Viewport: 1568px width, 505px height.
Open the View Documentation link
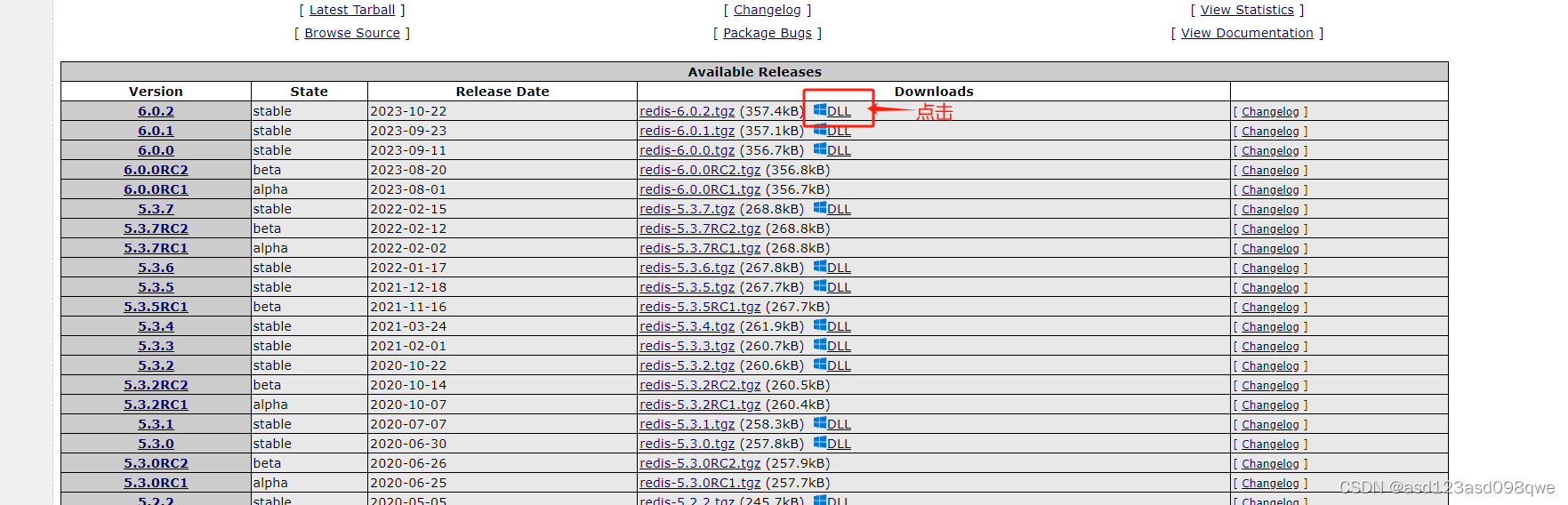[1247, 33]
